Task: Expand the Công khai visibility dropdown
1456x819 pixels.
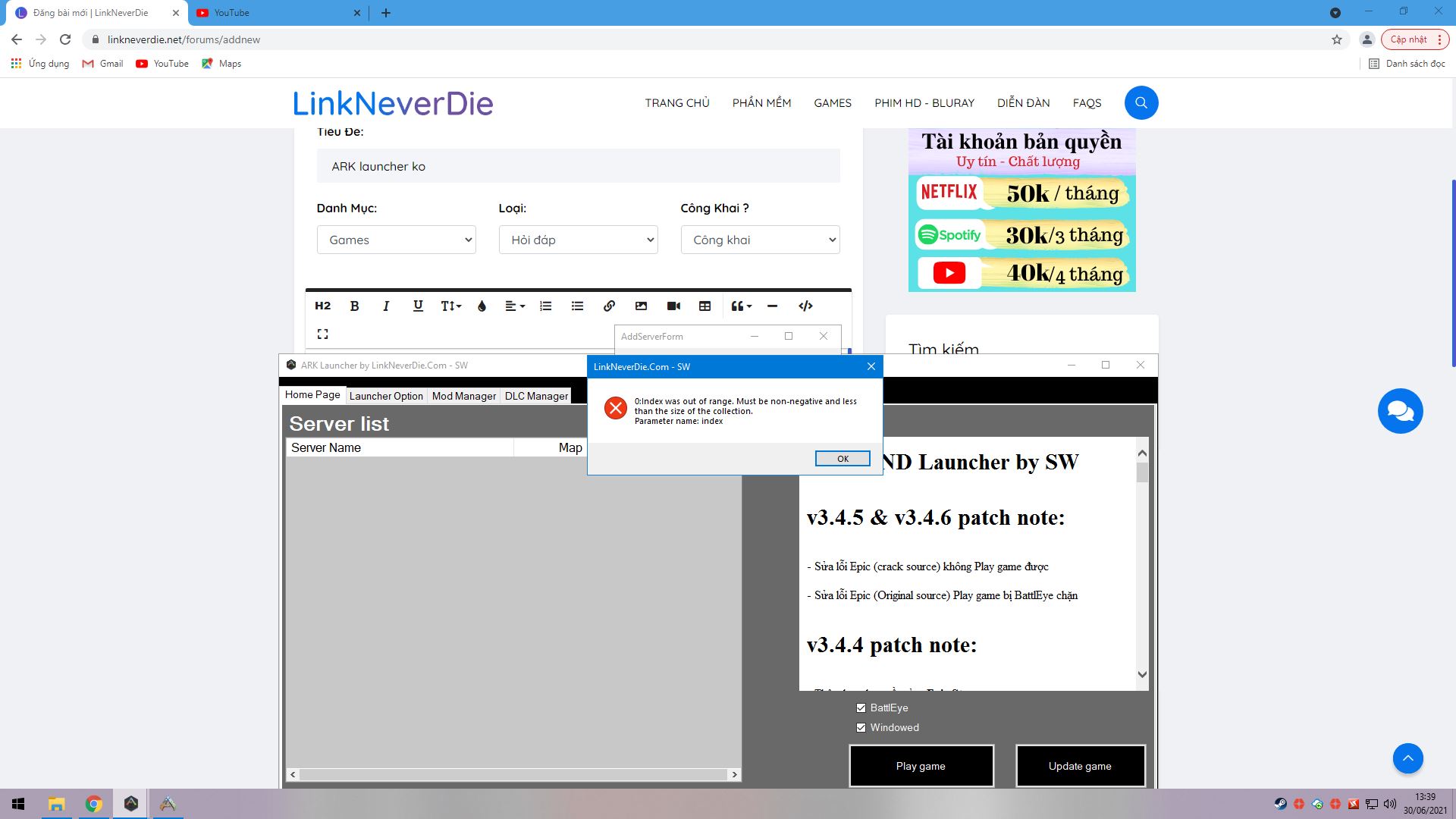Action: (x=760, y=240)
